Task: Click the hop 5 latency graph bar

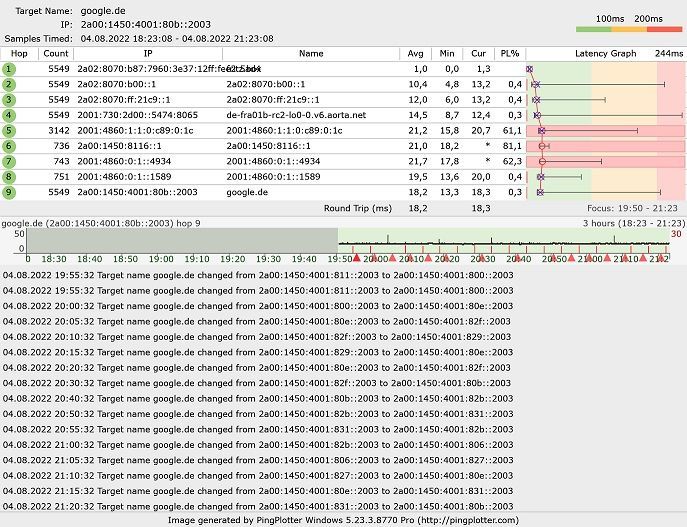Action: [x=606, y=131]
